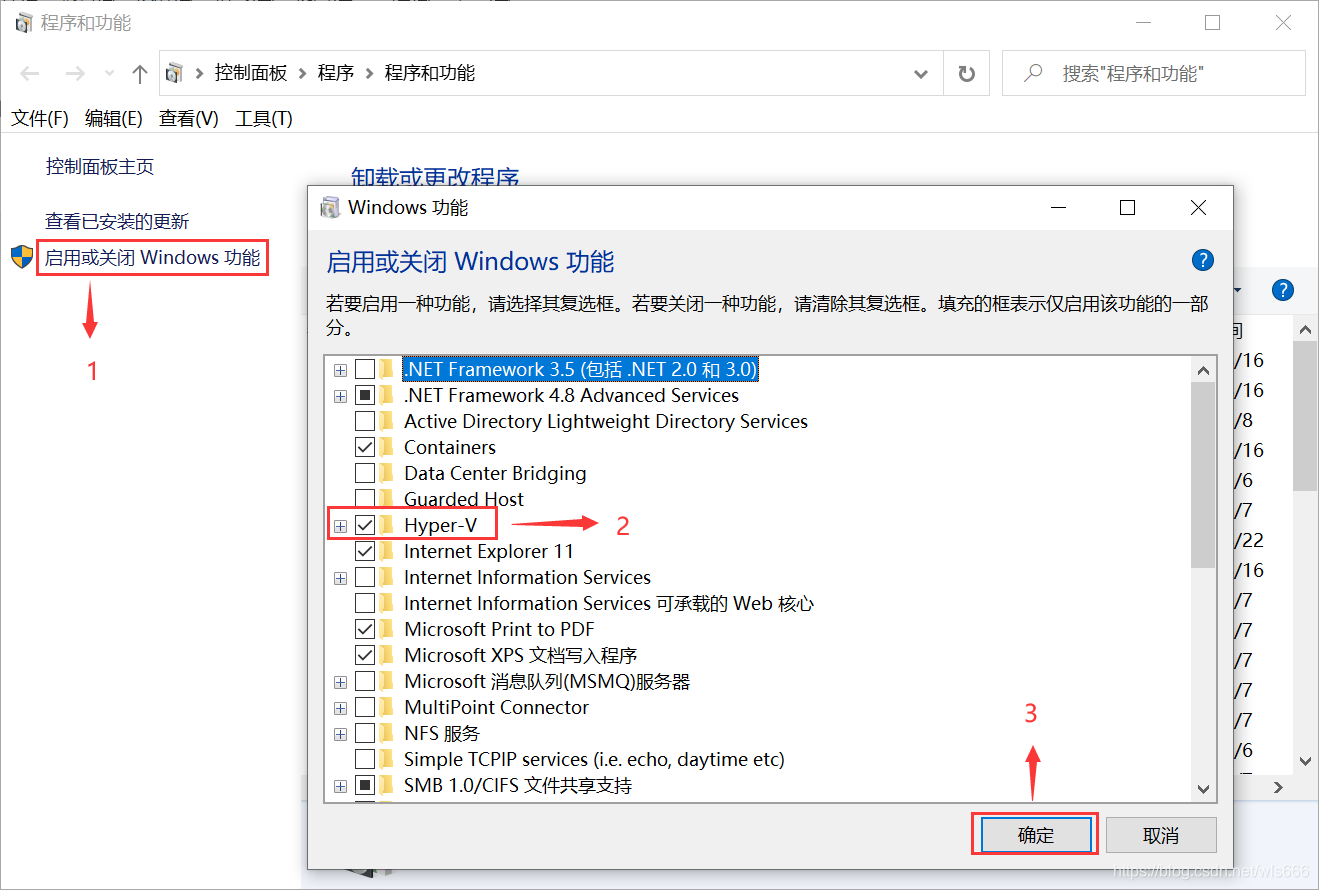Open the 查看(V) menu
Screen dimensions: 1319x890
(189, 118)
